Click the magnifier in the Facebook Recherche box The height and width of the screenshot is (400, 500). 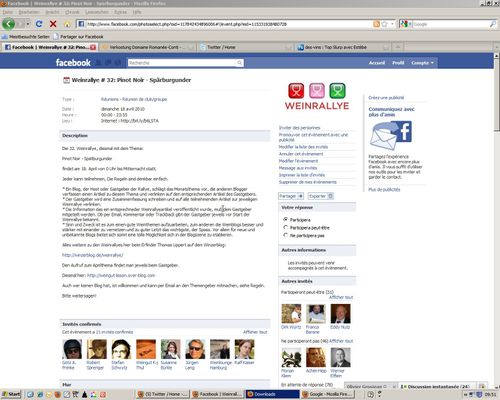239,63
